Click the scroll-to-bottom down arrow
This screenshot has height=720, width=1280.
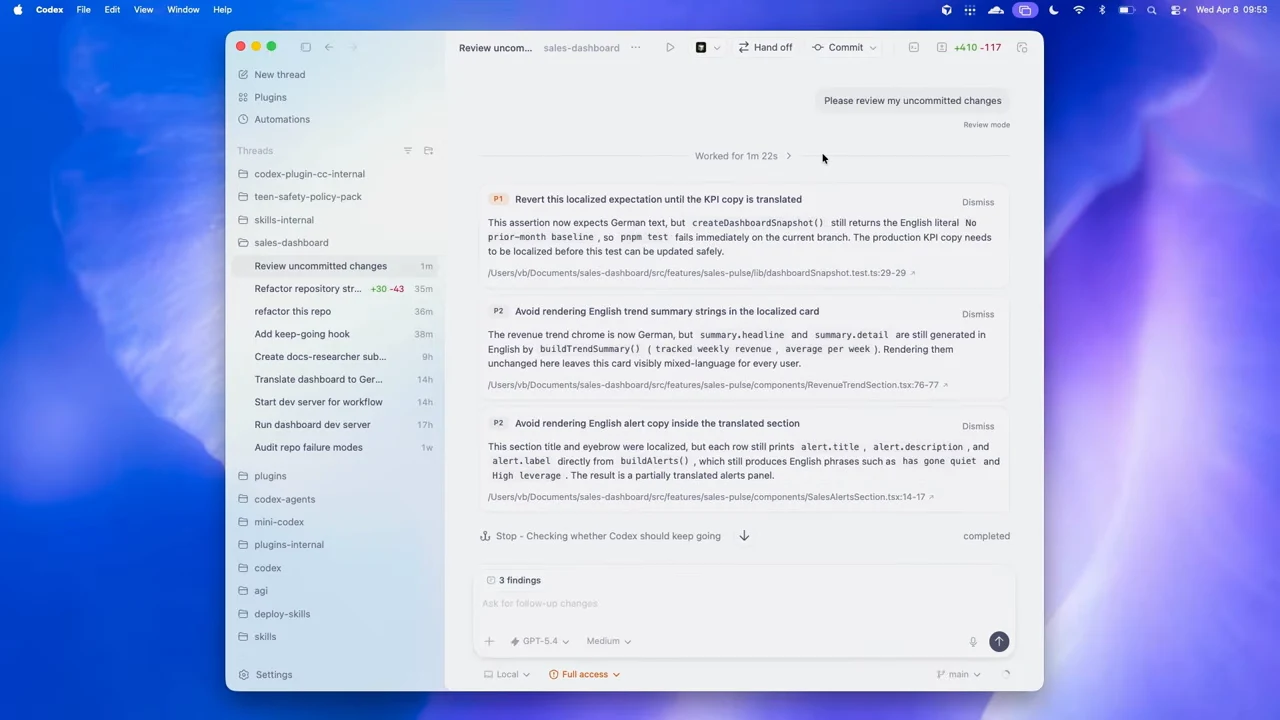pos(744,536)
